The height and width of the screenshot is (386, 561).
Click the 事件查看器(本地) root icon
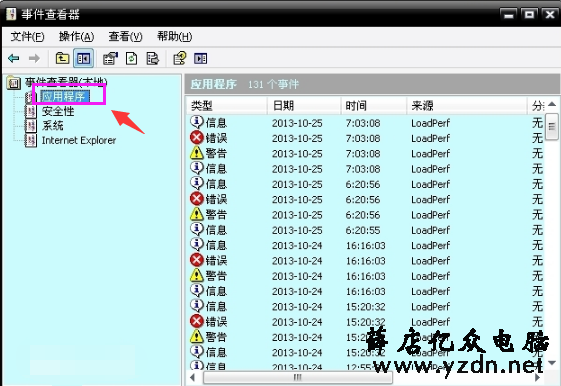tap(14, 83)
